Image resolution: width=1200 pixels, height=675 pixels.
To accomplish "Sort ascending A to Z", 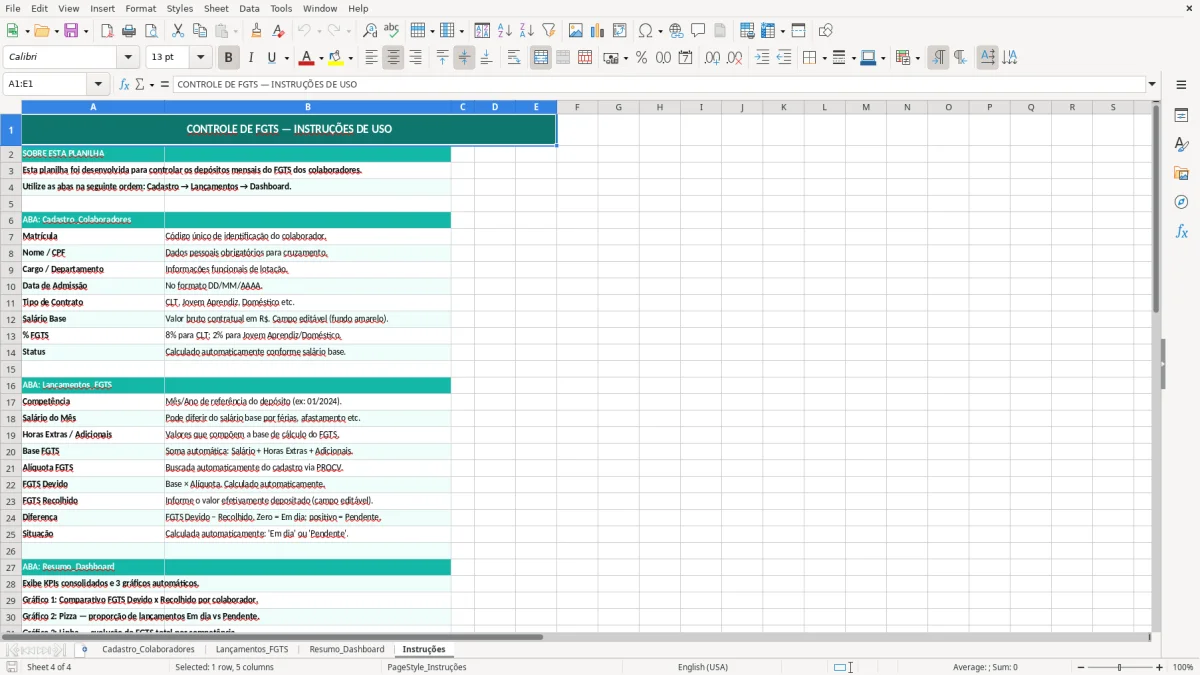I will tap(505, 31).
